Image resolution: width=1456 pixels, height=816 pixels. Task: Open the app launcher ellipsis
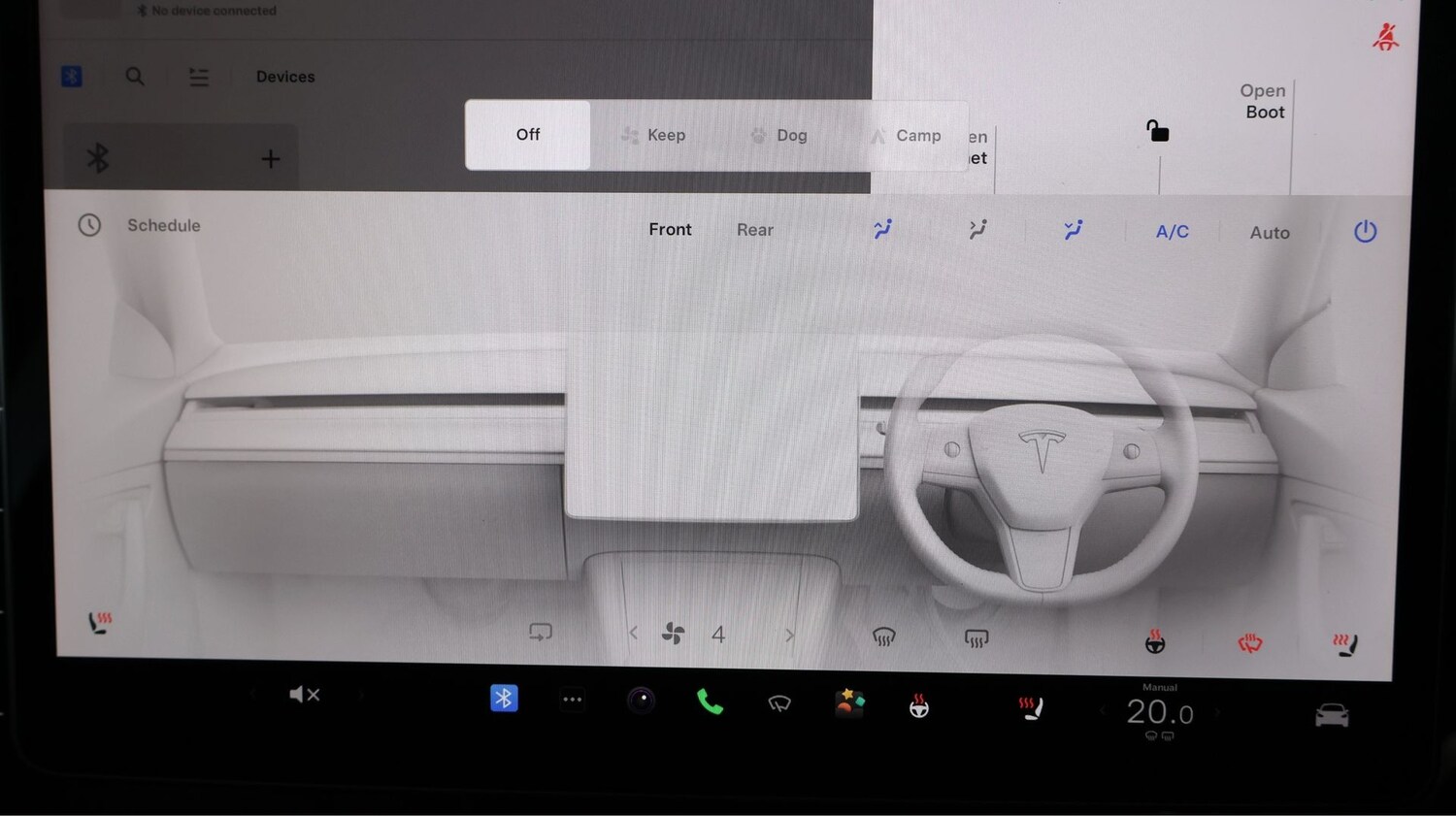pyautogui.click(x=572, y=699)
